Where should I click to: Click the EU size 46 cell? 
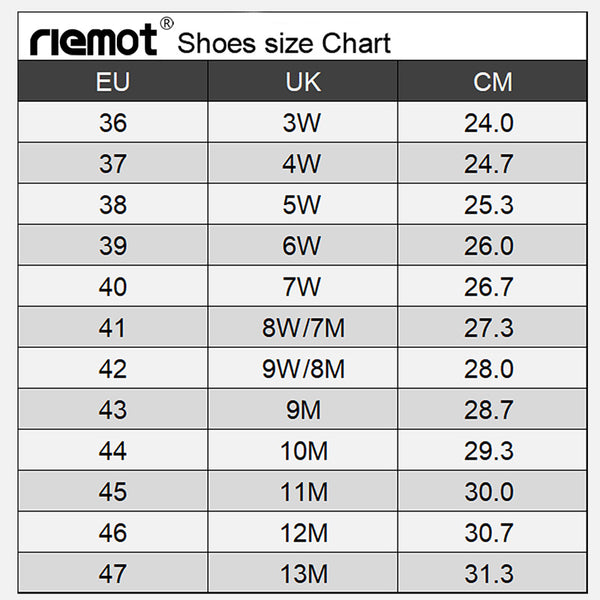(x=113, y=532)
